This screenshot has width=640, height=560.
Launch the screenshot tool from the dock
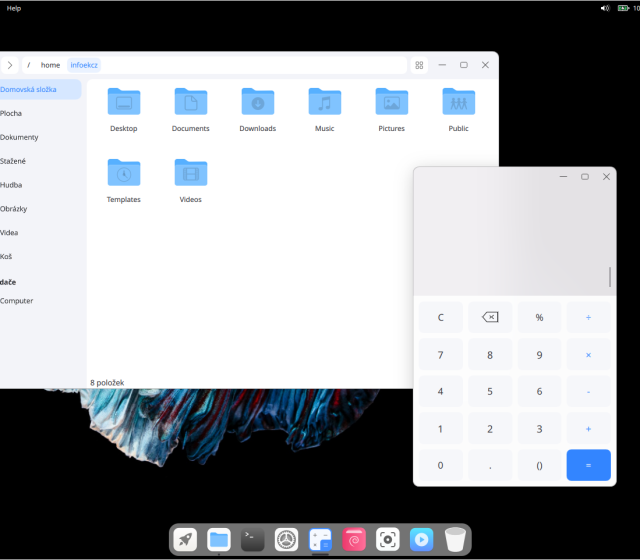tap(388, 540)
